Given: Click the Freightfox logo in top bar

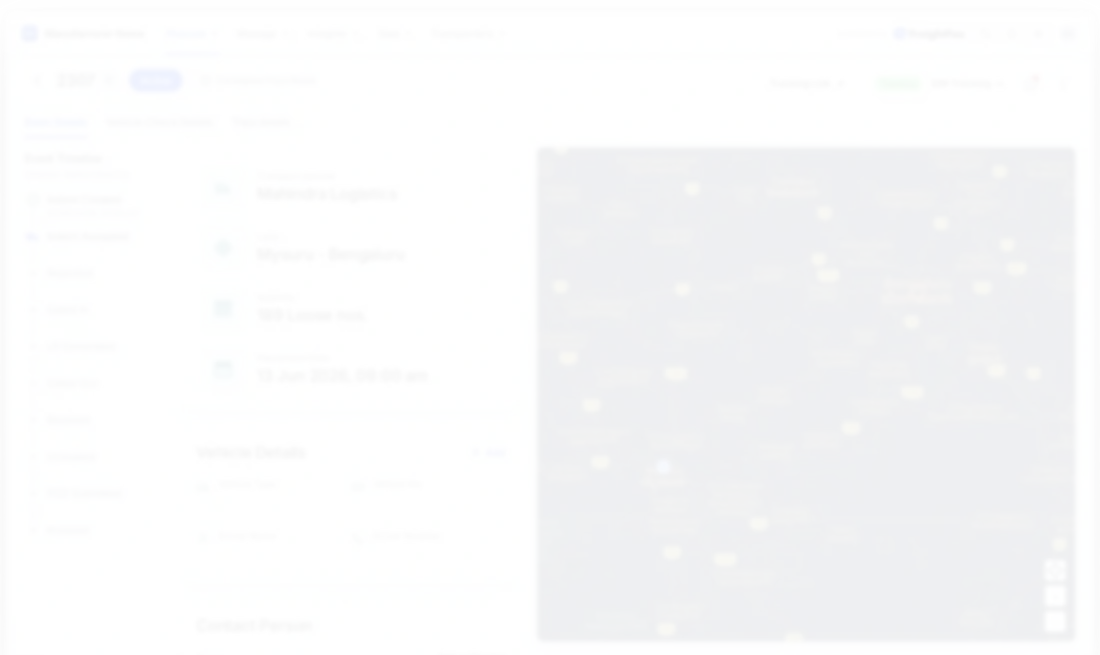Looking at the screenshot, I should tap(929, 34).
